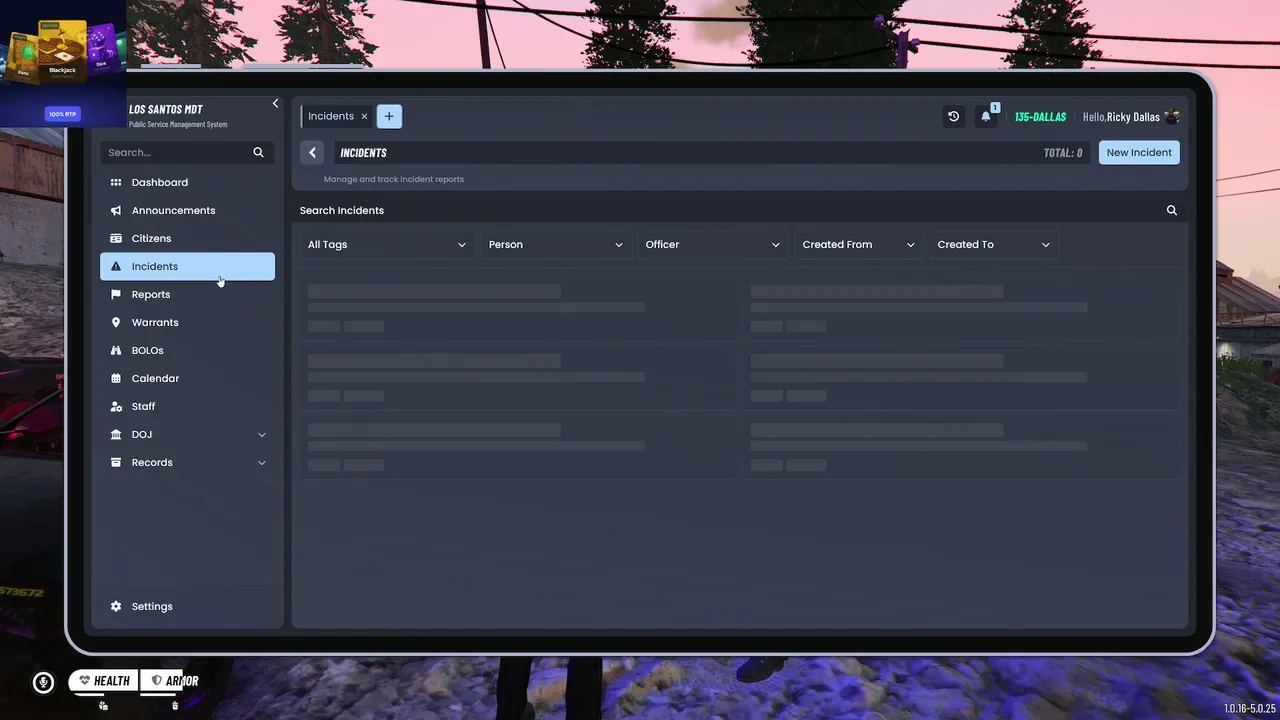This screenshot has width=1280, height=720.
Task: Go back using the Incidents back arrow
Action: tap(312, 152)
